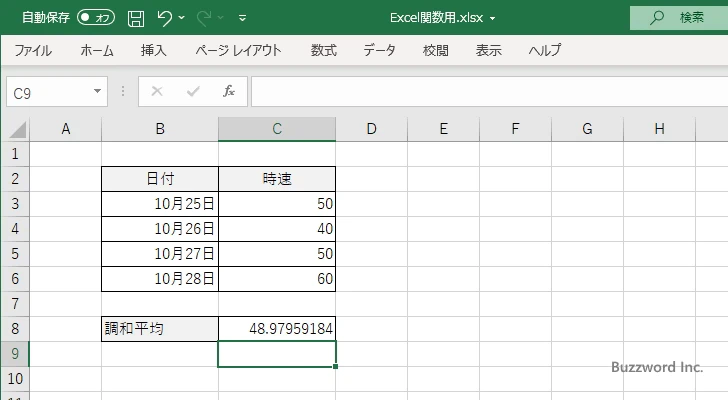
Task: Click the 10月26日 cell
Action: pyautogui.click(x=160, y=229)
